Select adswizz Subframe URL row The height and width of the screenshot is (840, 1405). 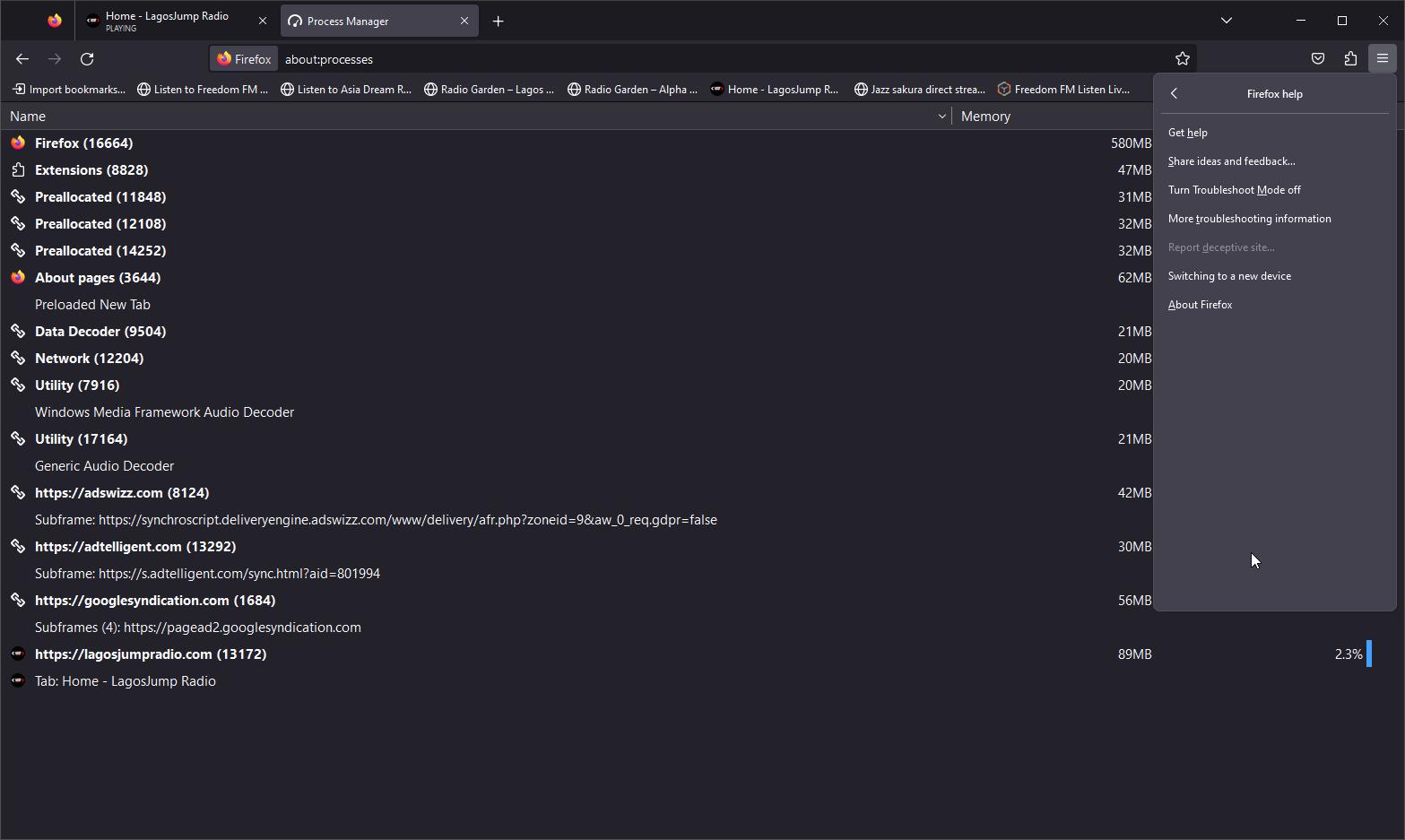tap(577, 519)
